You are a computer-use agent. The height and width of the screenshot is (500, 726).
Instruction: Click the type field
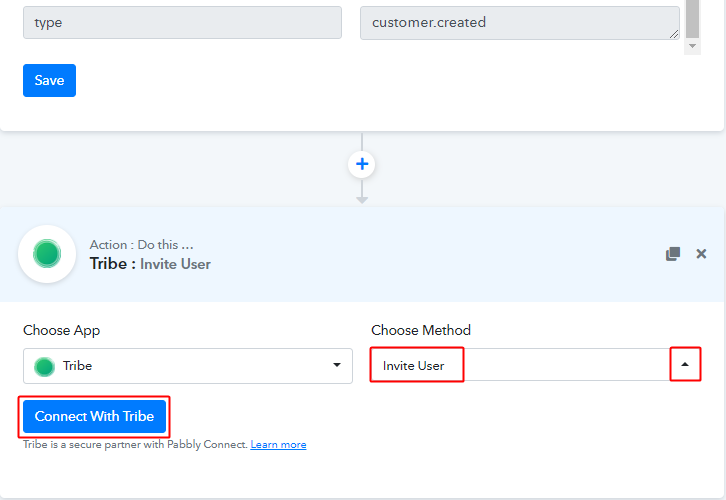pos(182,23)
